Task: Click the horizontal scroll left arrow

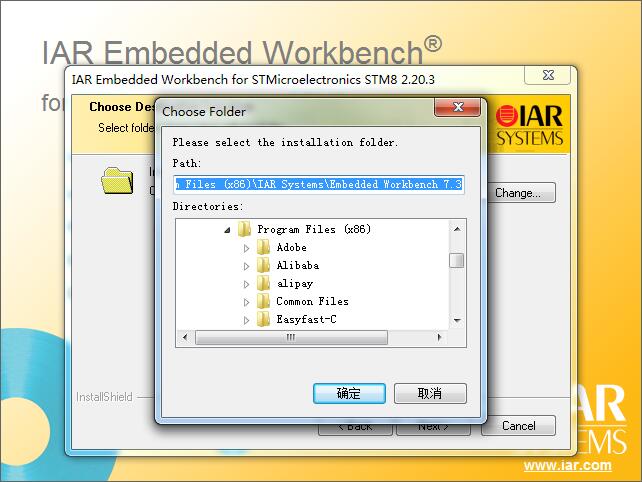Action: pyautogui.click(x=185, y=337)
